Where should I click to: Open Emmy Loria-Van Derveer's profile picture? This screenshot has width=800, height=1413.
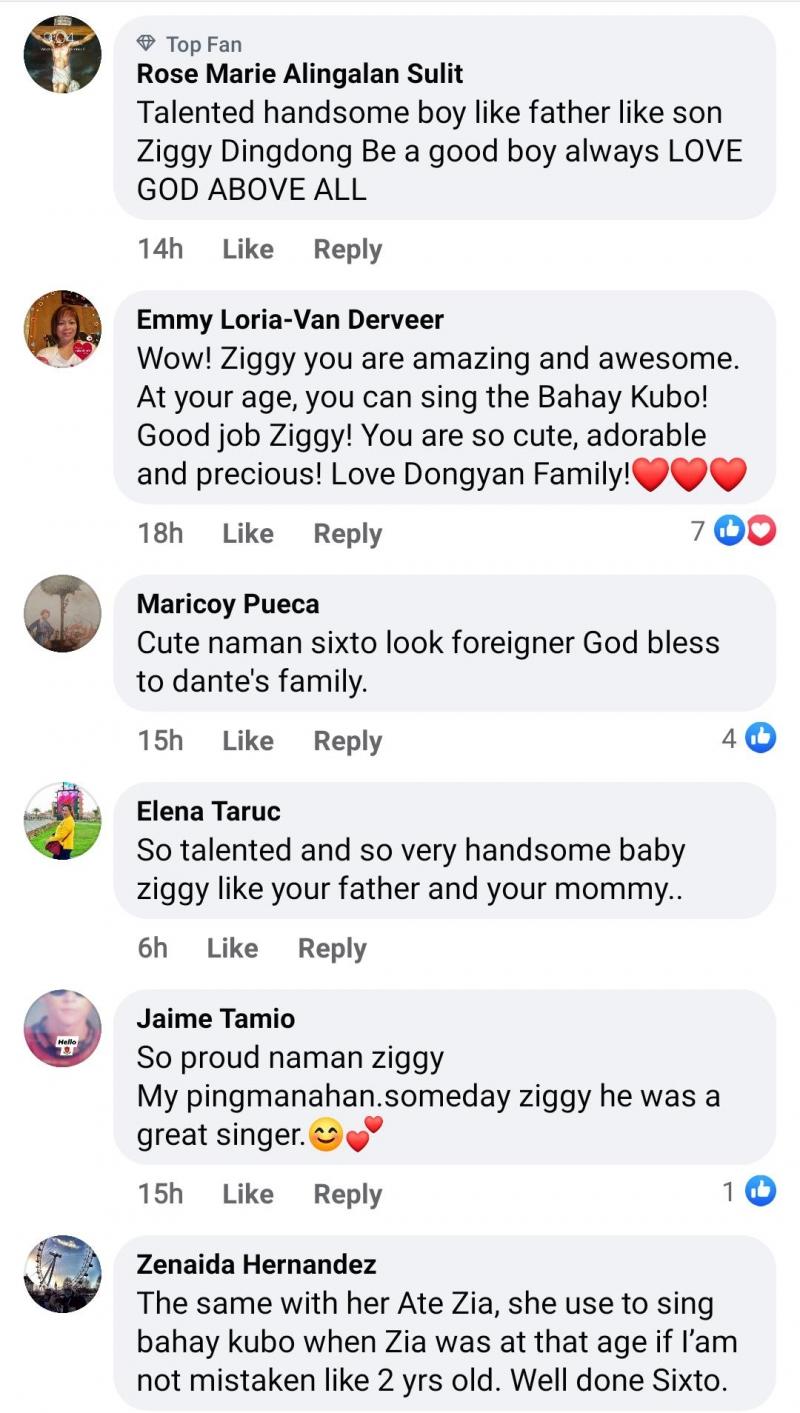(62, 329)
